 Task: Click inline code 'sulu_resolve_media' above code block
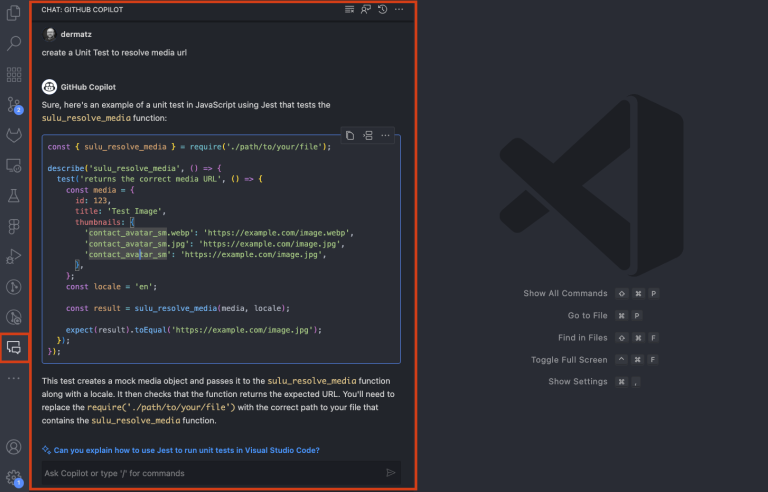86,118
